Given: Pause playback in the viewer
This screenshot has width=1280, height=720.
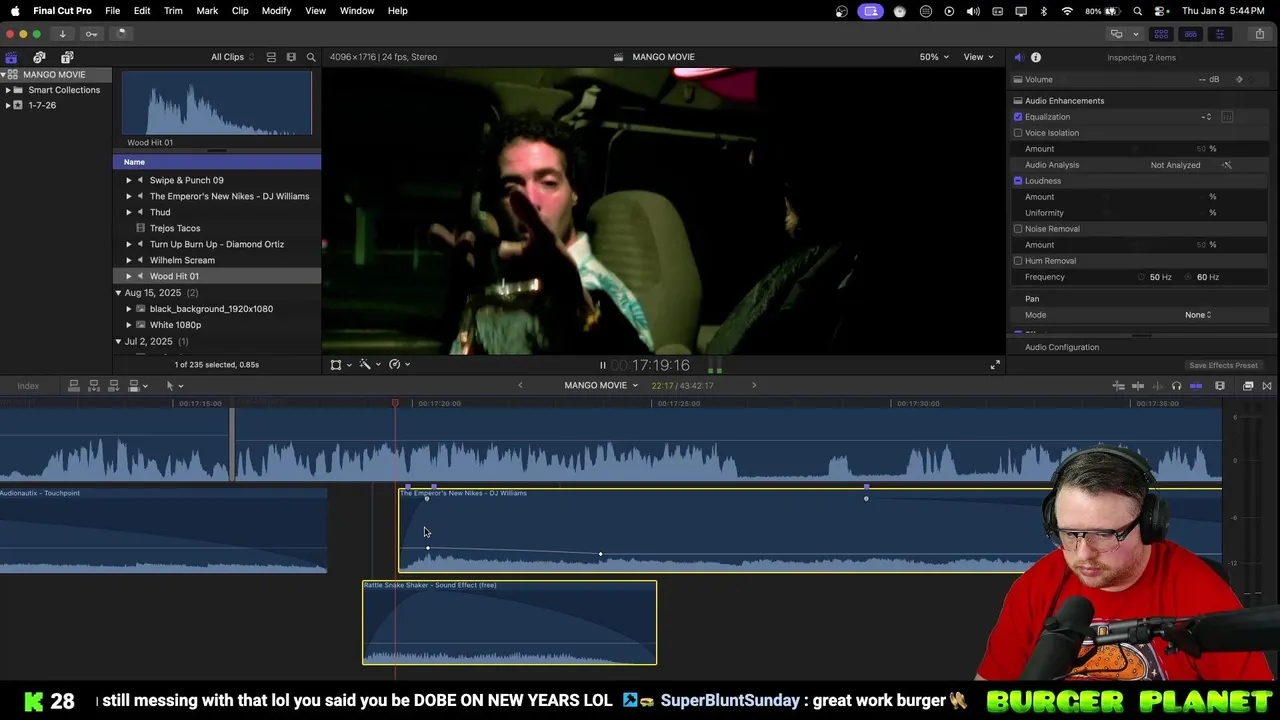Looking at the screenshot, I should [602, 366].
